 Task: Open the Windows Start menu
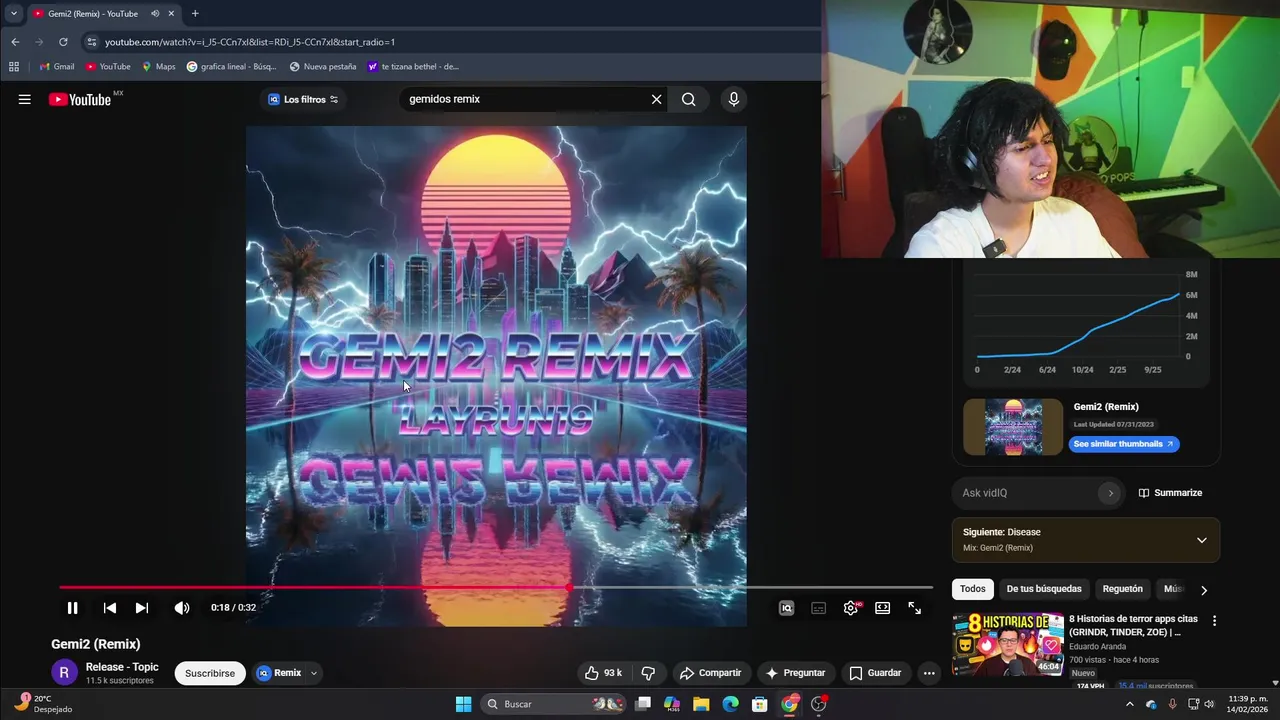(464, 704)
